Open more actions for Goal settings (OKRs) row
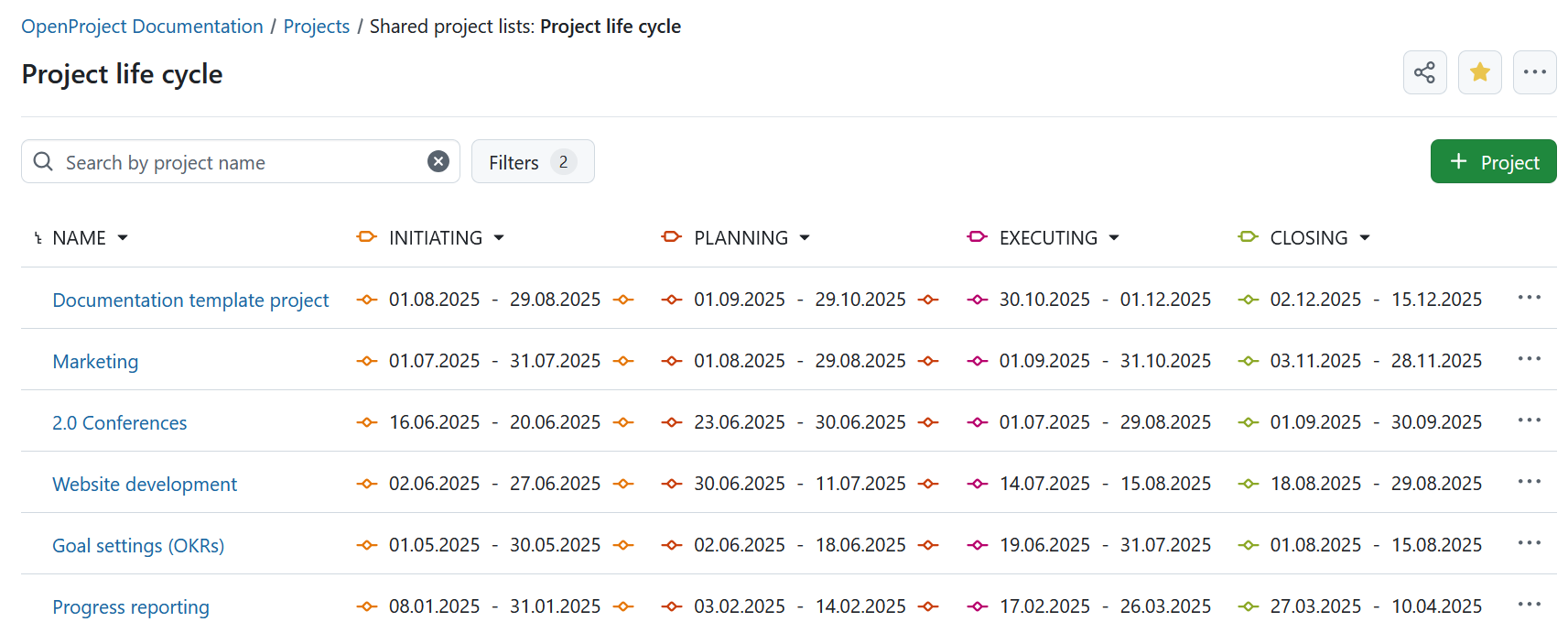The image size is (1568, 633). click(x=1529, y=543)
